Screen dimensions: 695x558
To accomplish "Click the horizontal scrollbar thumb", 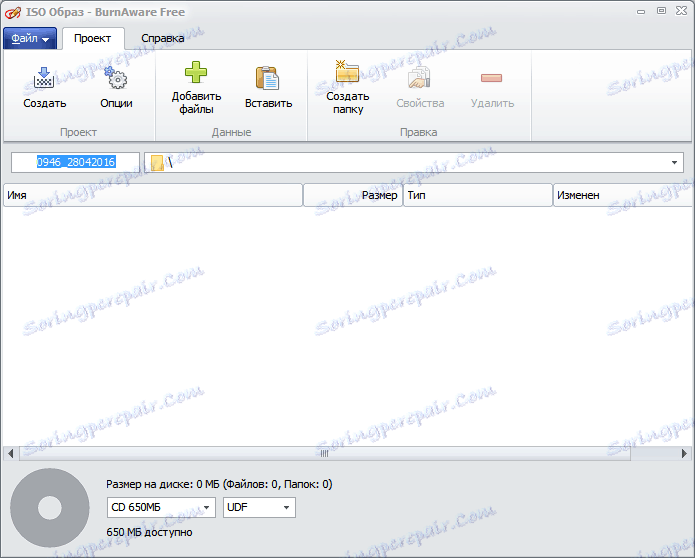I will [324, 453].
